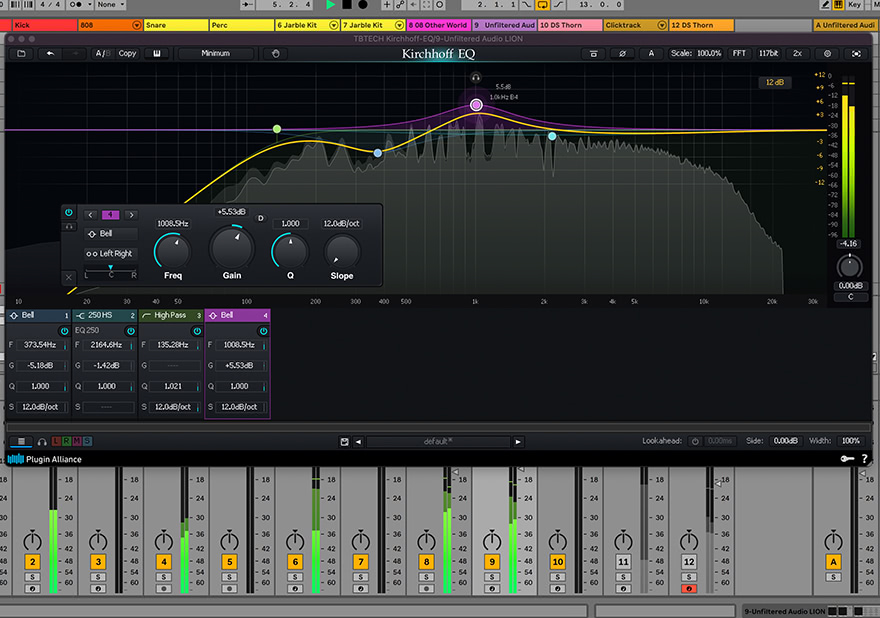Open Plugin Alliance help question mark

pyautogui.click(x=865, y=459)
